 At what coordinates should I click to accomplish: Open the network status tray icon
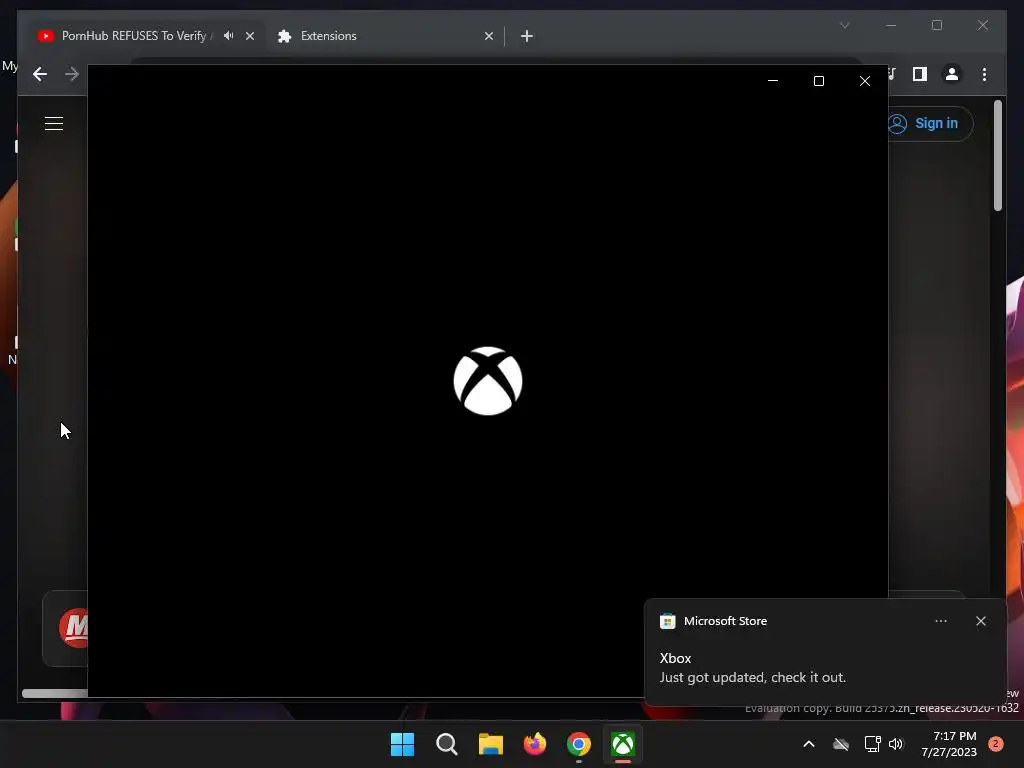(872, 744)
